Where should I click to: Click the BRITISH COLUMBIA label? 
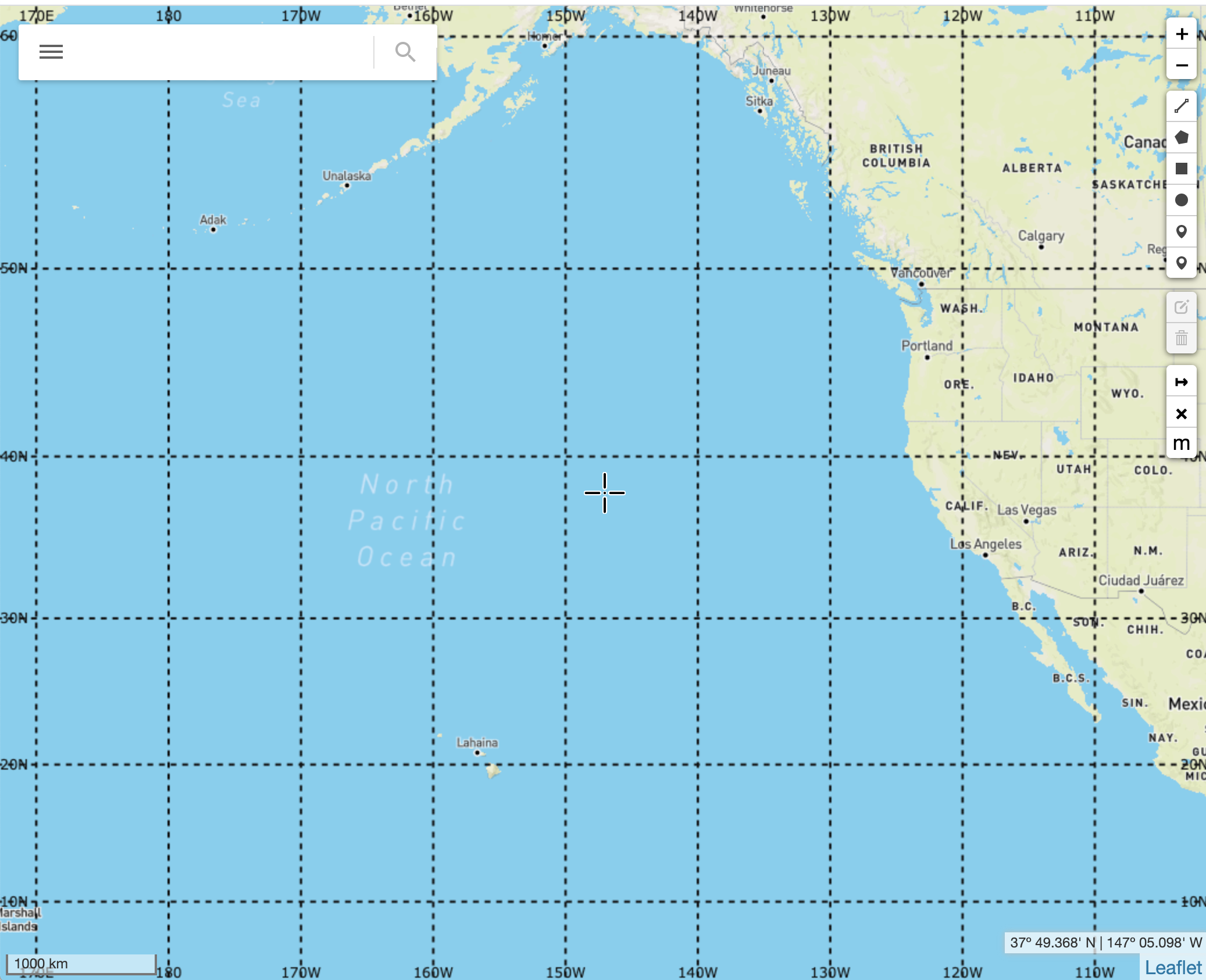[x=896, y=156]
